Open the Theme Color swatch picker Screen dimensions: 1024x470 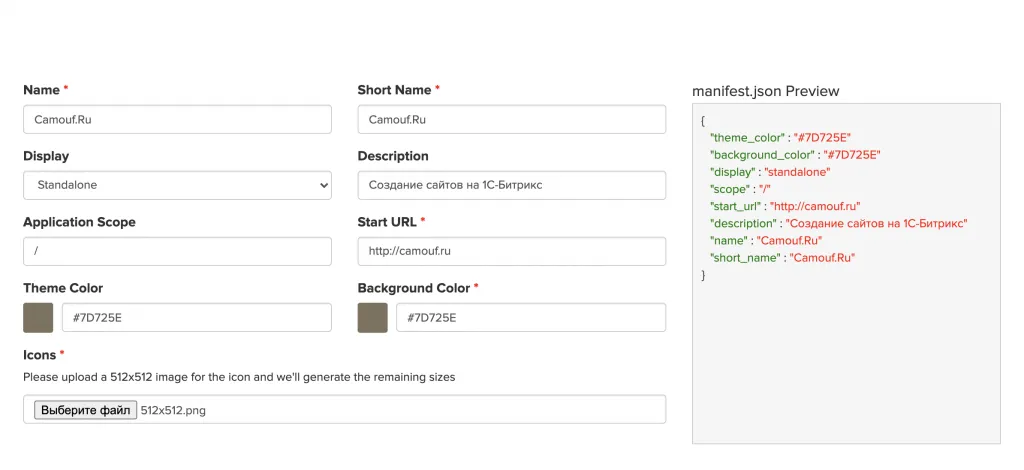(38, 318)
